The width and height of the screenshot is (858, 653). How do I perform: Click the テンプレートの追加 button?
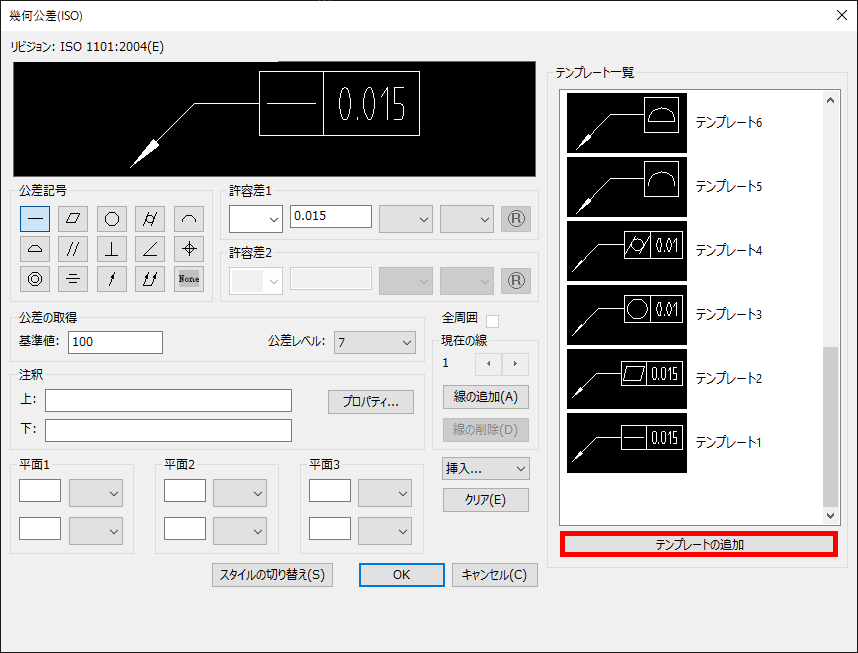click(698, 545)
